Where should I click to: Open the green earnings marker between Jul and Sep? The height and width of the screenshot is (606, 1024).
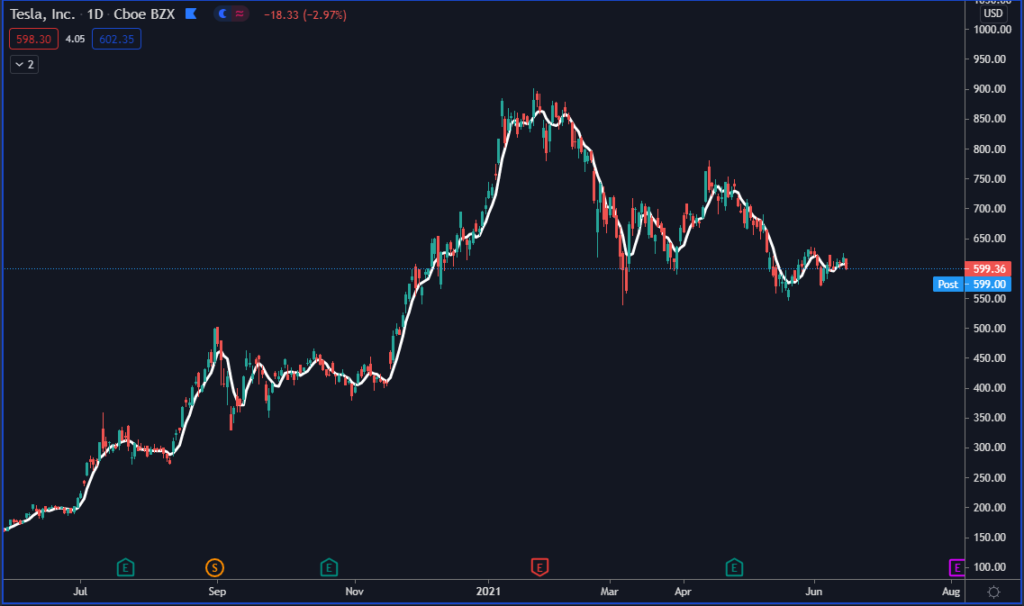click(x=125, y=567)
